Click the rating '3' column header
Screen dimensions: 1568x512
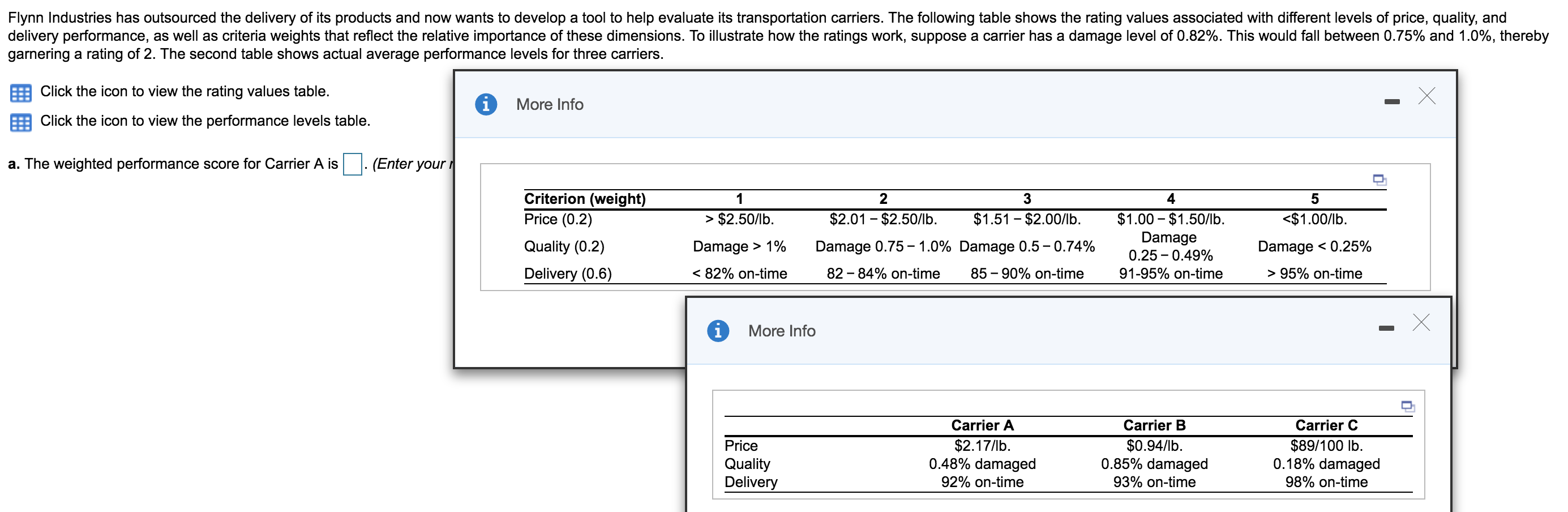(x=1027, y=199)
